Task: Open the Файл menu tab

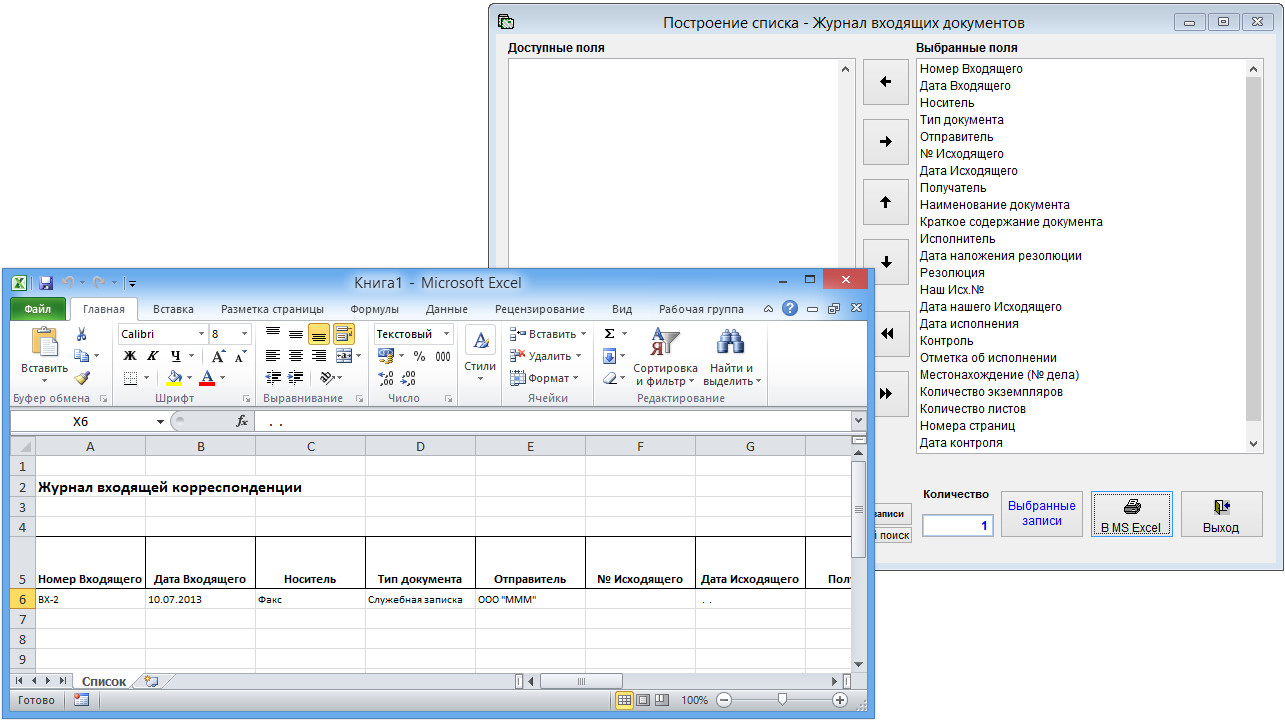Action: [x=38, y=309]
